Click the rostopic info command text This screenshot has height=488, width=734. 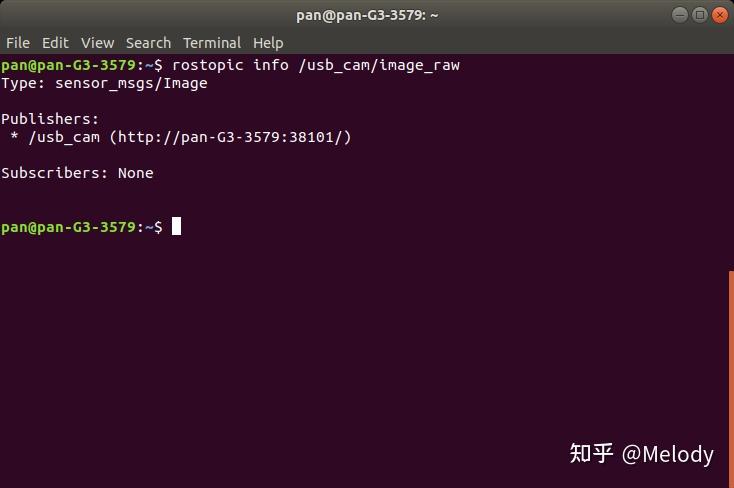316,65
